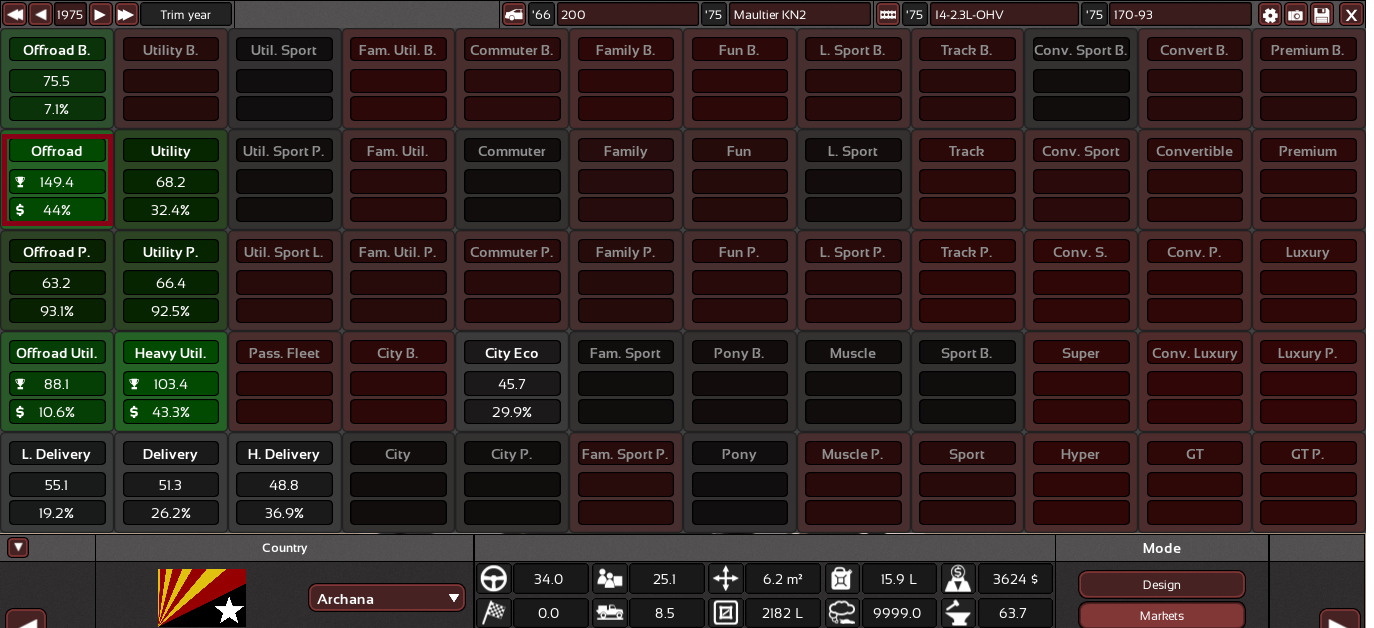The height and width of the screenshot is (628, 1374).
Task: Click the engine icon in top bar
Action: [887, 15]
